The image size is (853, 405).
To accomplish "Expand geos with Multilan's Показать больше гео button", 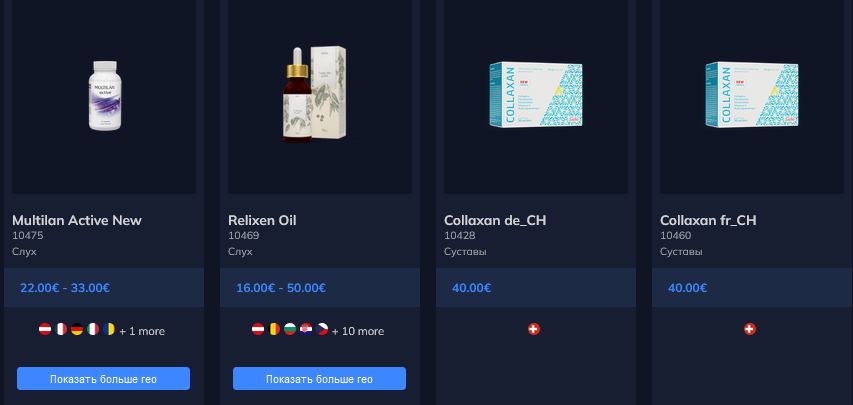I will pyautogui.click(x=103, y=379).
